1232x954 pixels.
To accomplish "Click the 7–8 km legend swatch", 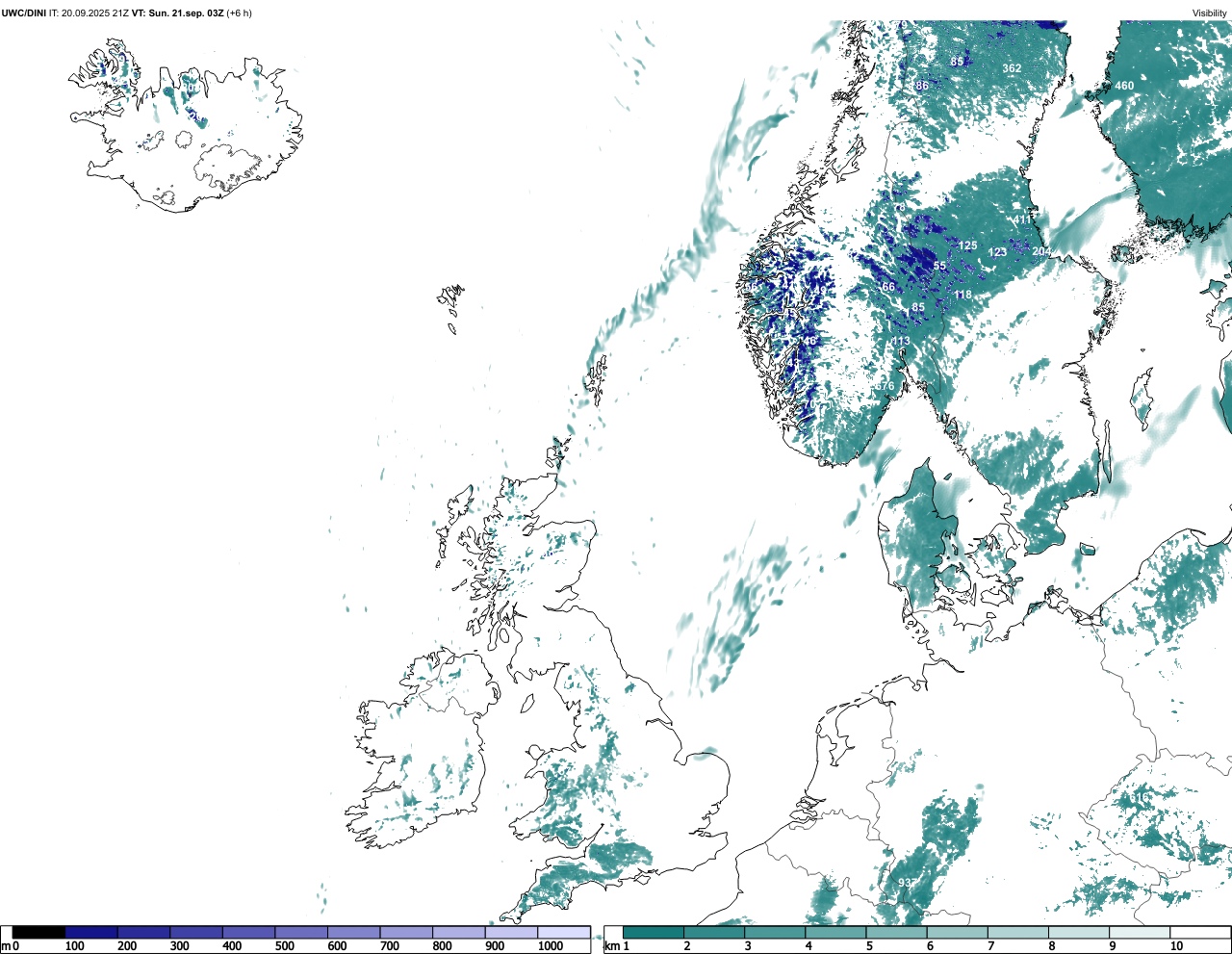I will [1018, 932].
